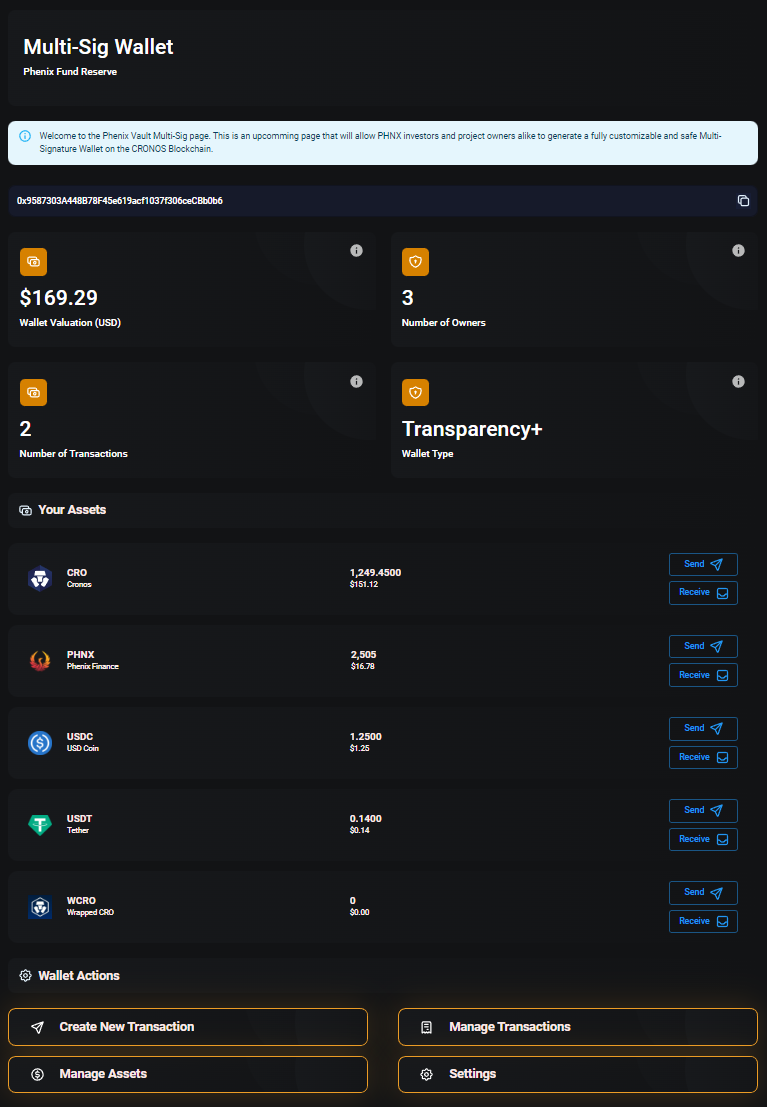The height and width of the screenshot is (1107, 767).
Task: Click the Phenix Finance token name
Action: 93,666
